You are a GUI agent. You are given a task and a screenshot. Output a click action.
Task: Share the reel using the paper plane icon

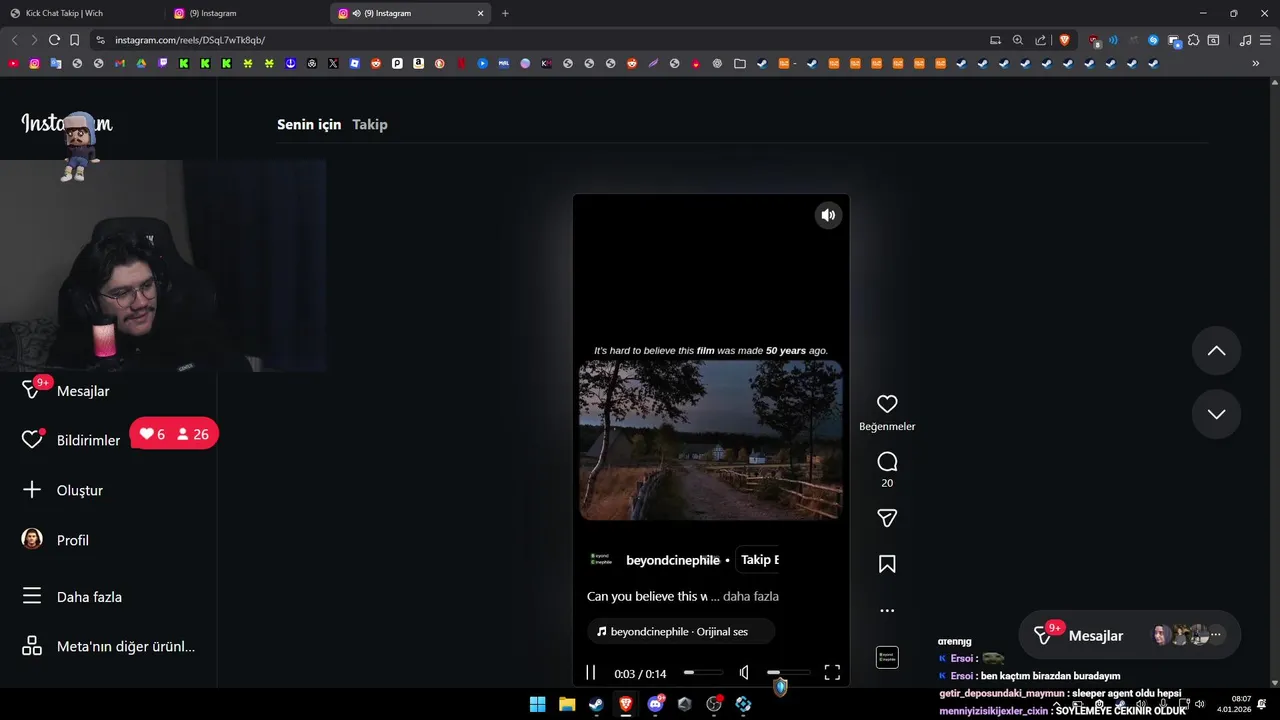887,518
